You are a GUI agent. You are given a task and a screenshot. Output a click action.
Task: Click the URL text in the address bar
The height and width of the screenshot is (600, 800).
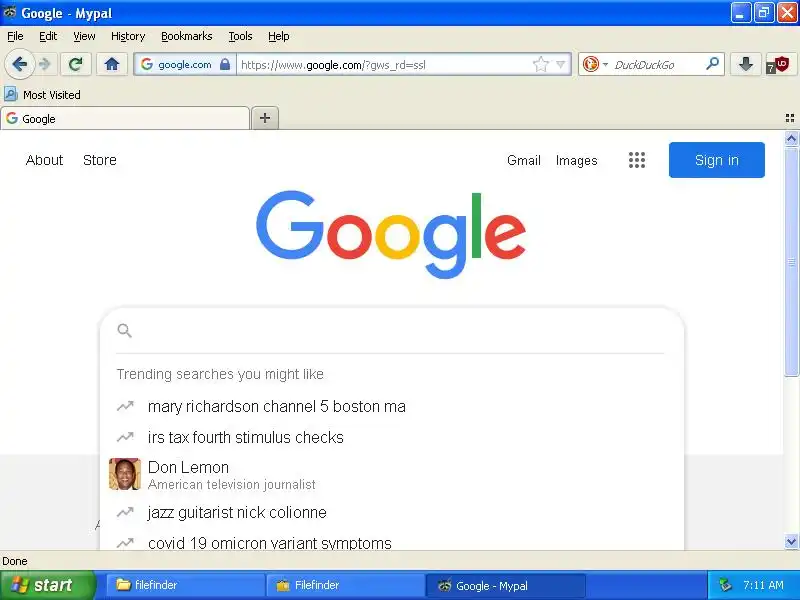pos(333,65)
